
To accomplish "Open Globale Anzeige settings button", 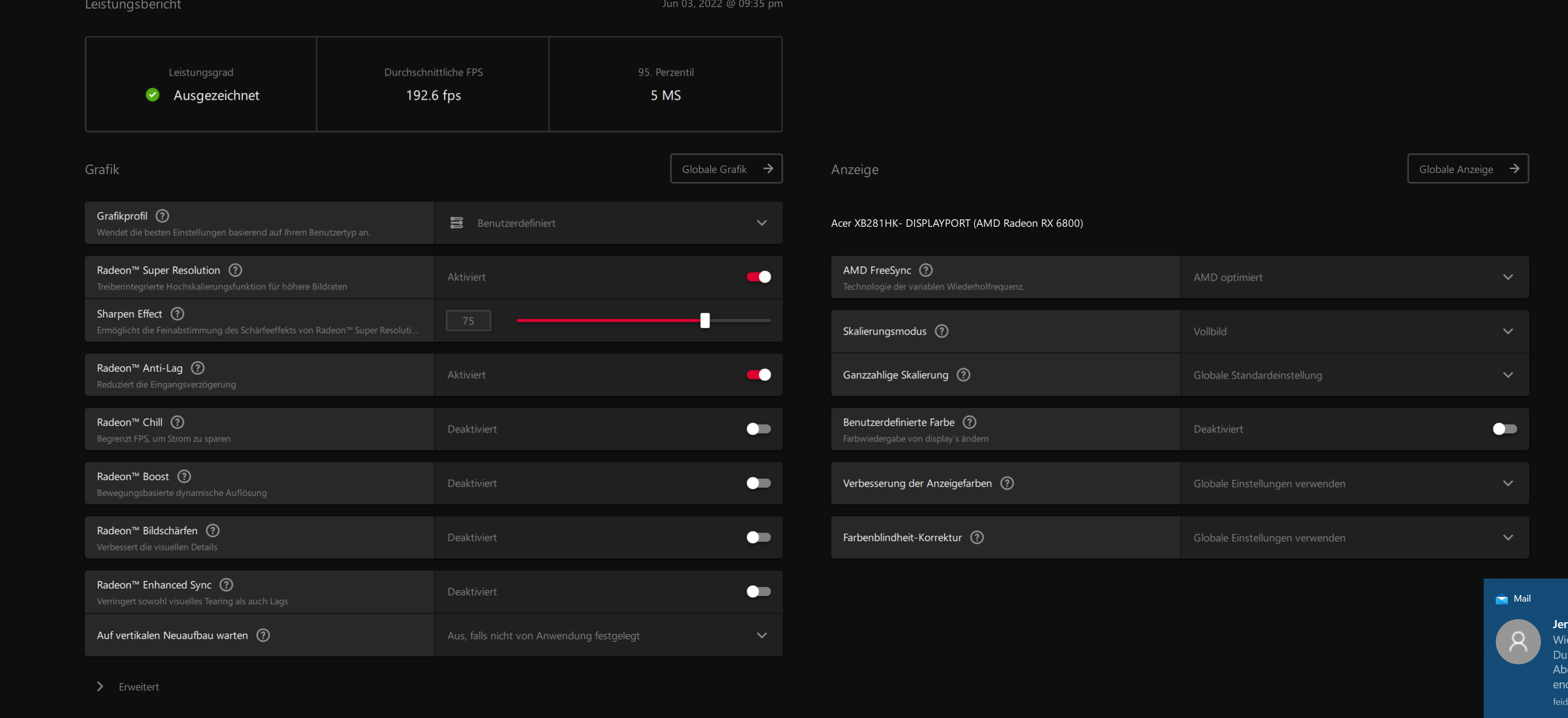I will 1468,169.
